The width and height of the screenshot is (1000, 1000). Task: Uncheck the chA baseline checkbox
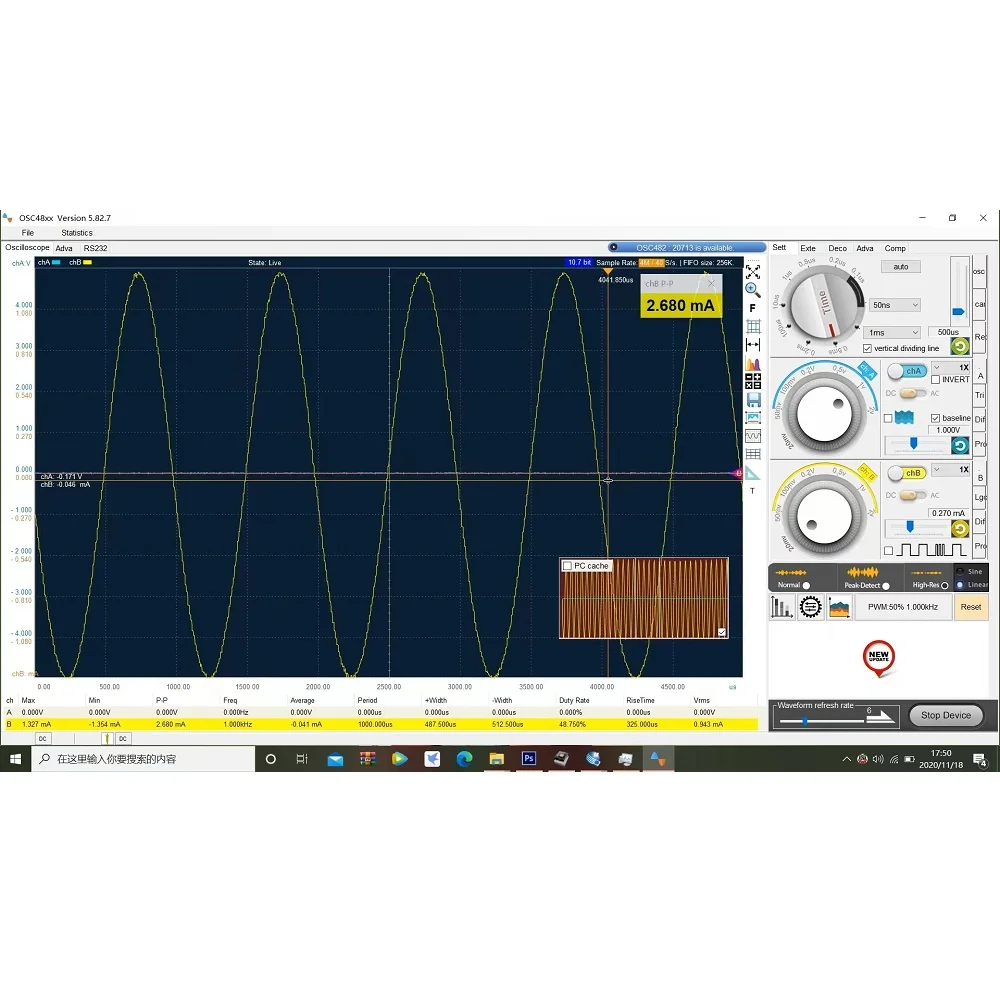click(936, 418)
